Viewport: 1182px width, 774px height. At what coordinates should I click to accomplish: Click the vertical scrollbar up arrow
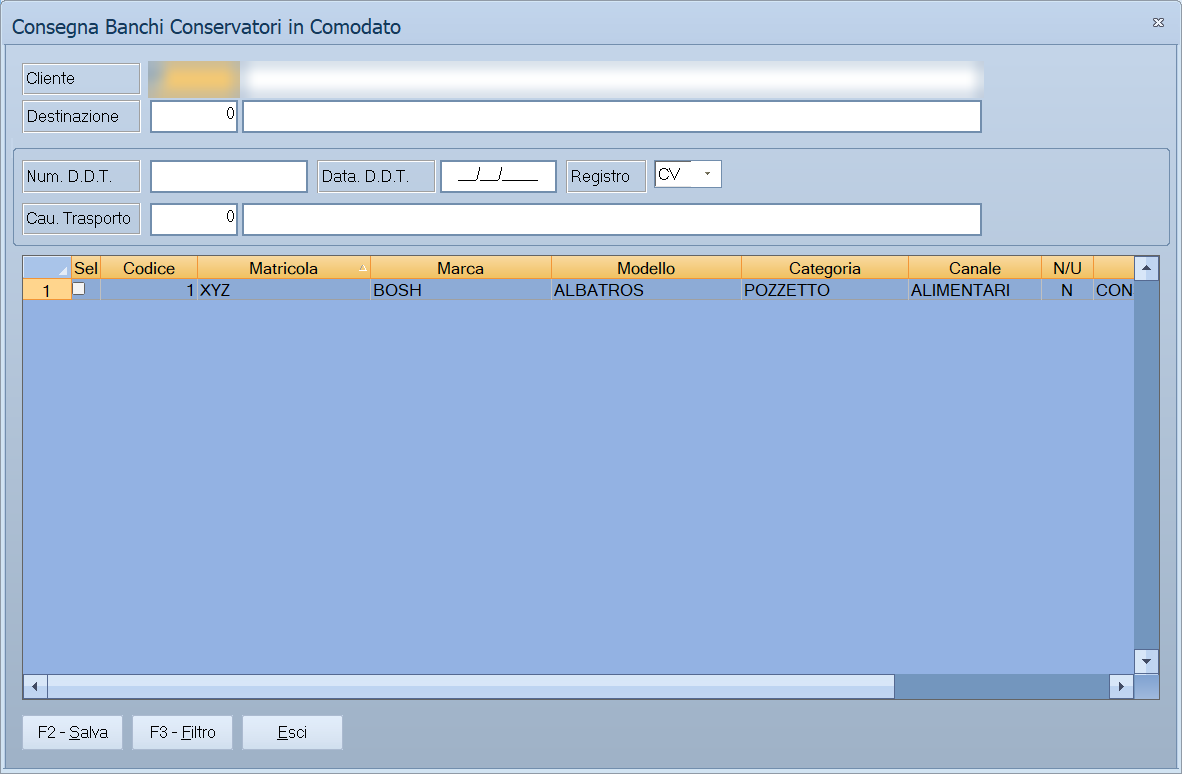[x=1146, y=268]
